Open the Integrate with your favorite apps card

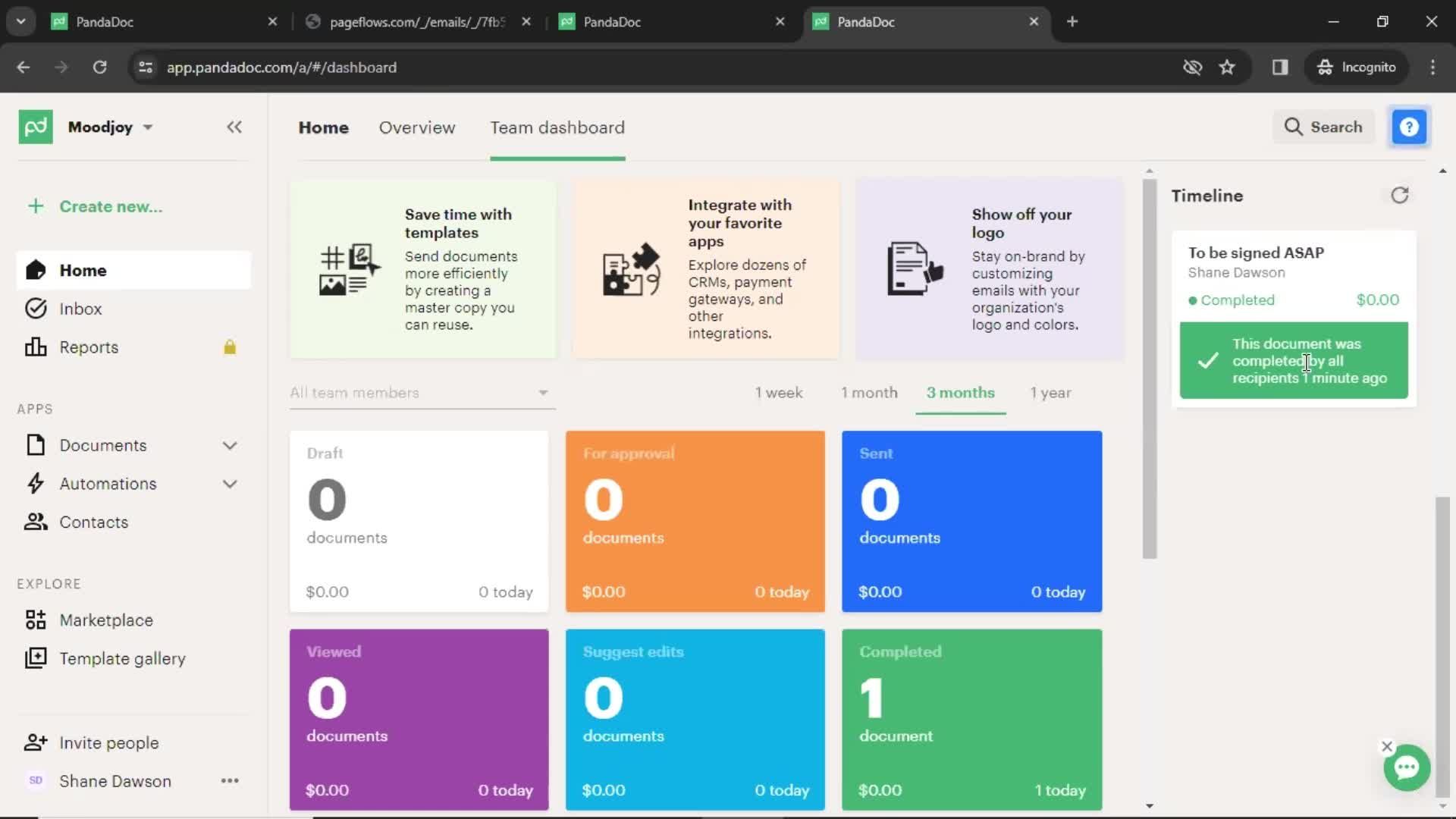coord(706,269)
